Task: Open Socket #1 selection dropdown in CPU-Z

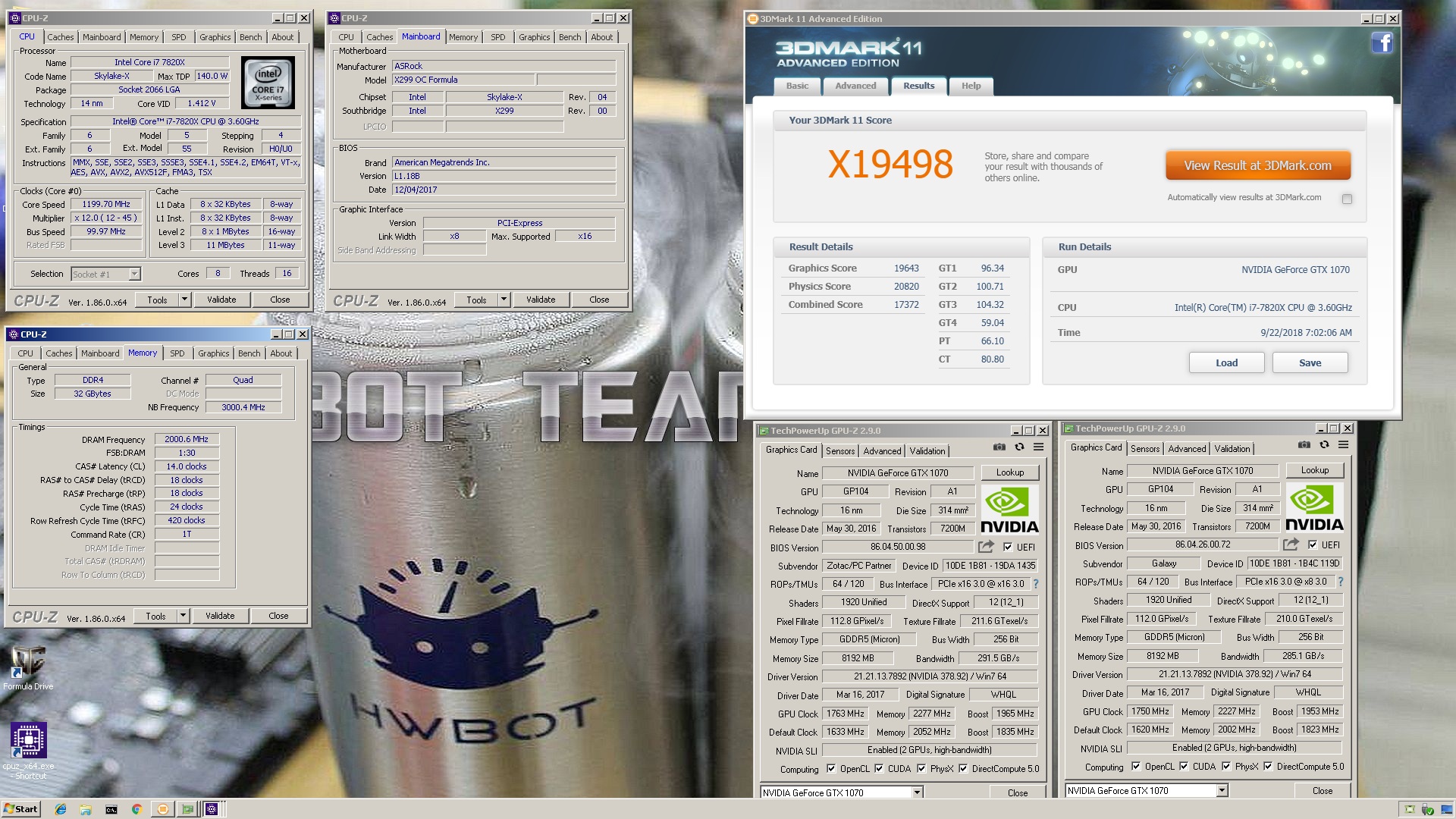Action: click(134, 275)
